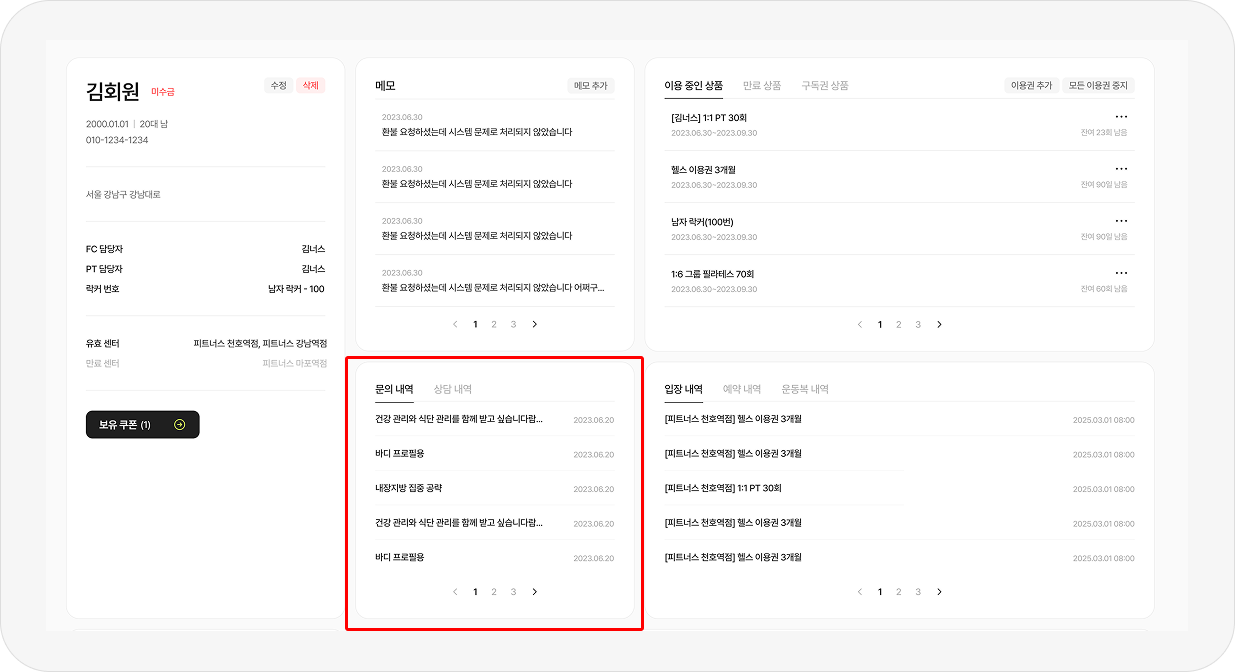
Task: Click the arrow icon on 보유 쿠폰 button
Action: coord(179,425)
